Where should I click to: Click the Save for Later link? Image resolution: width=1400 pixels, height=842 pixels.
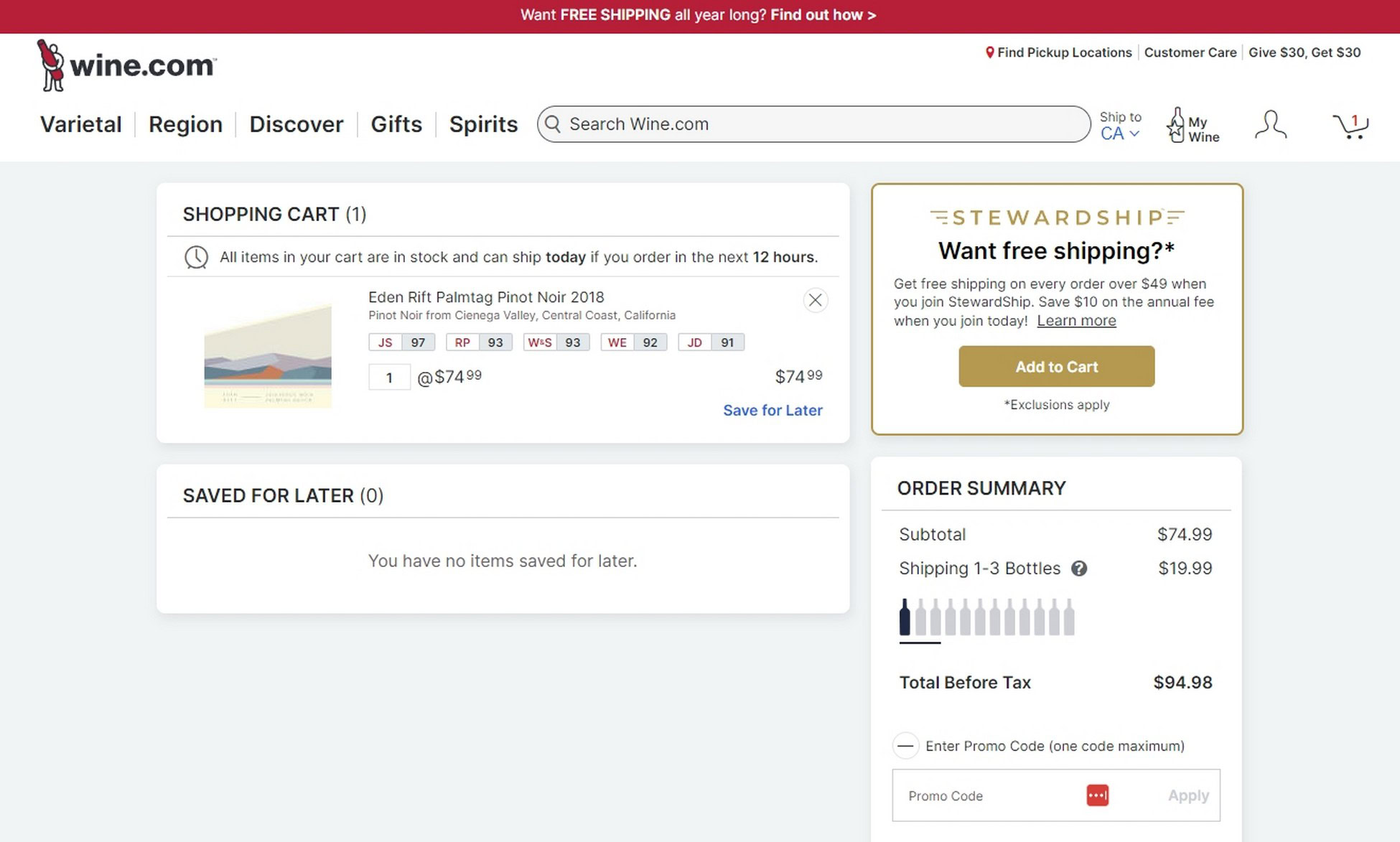[x=773, y=410]
